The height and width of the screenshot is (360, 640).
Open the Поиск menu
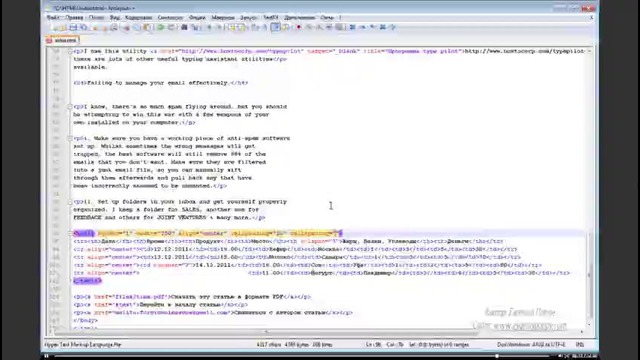point(96,18)
